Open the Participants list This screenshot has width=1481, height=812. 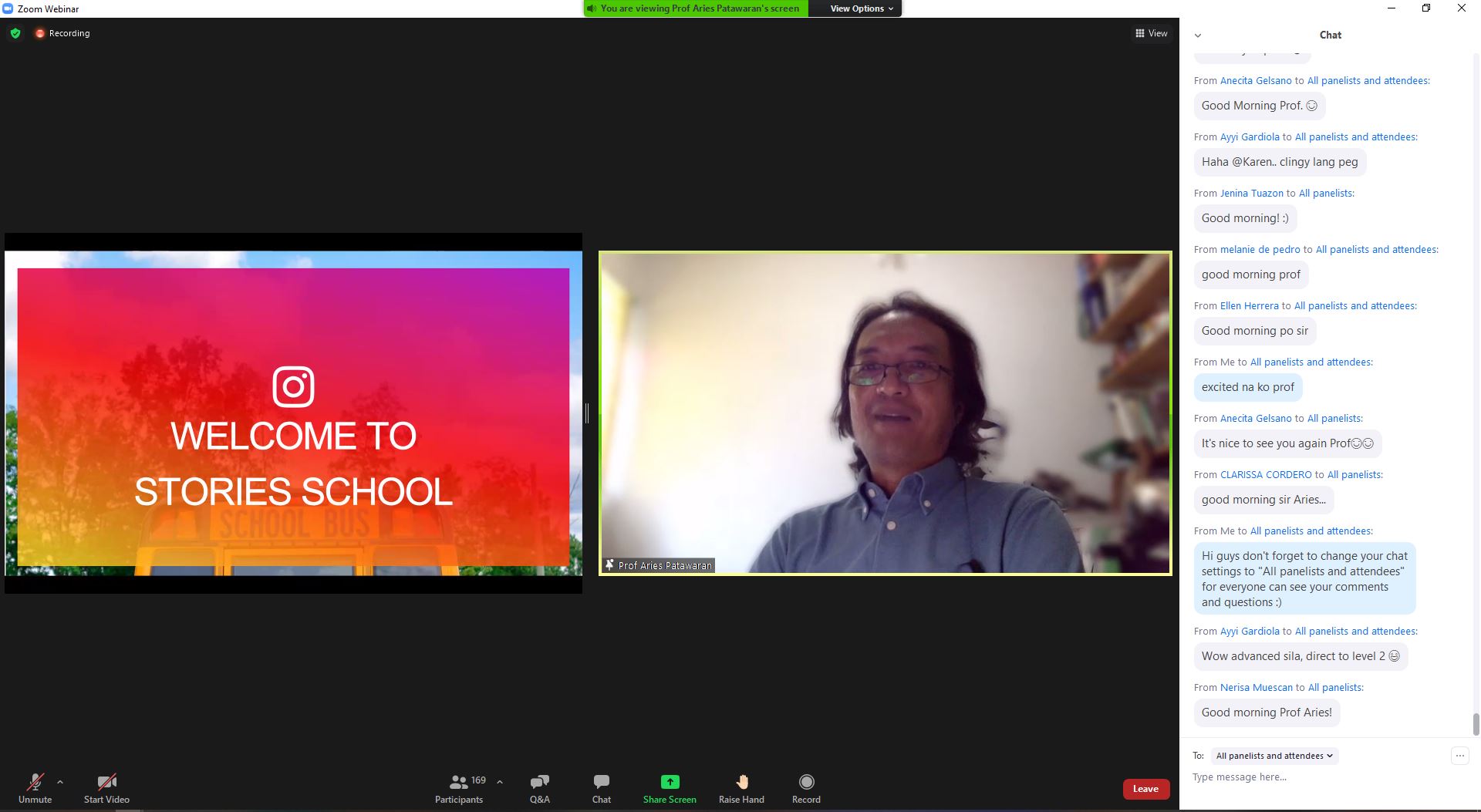(x=459, y=789)
